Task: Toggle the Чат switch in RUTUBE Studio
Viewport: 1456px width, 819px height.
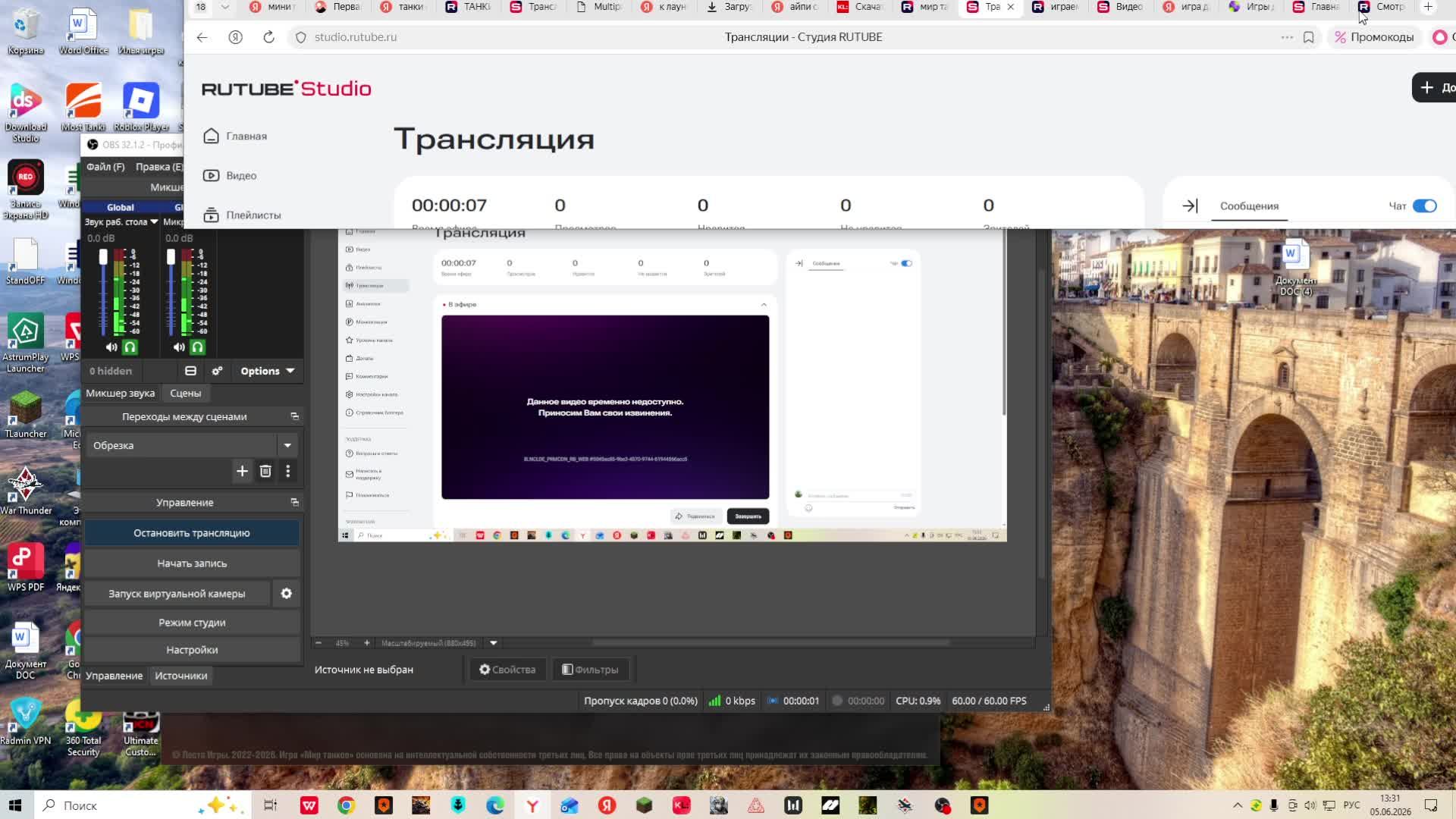Action: tap(1424, 206)
